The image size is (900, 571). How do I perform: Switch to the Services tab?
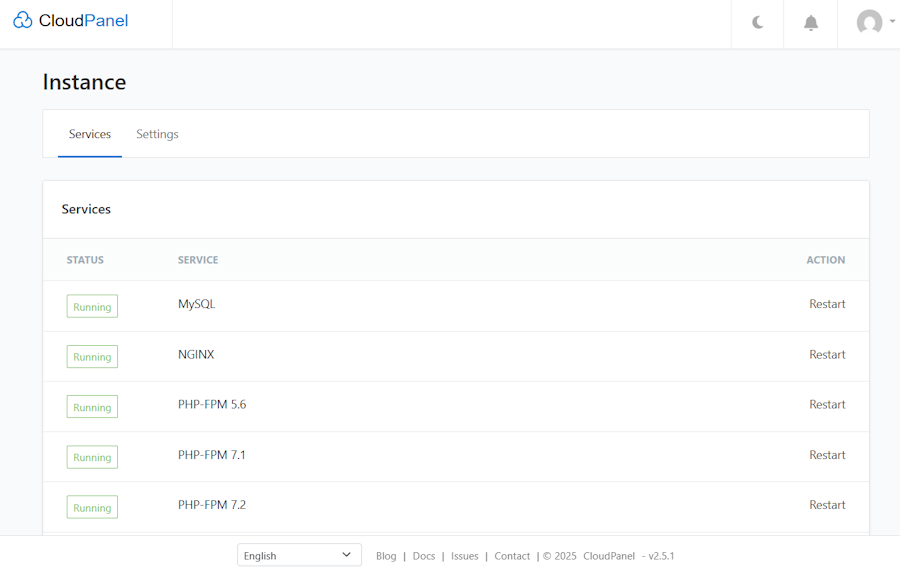(90, 134)
